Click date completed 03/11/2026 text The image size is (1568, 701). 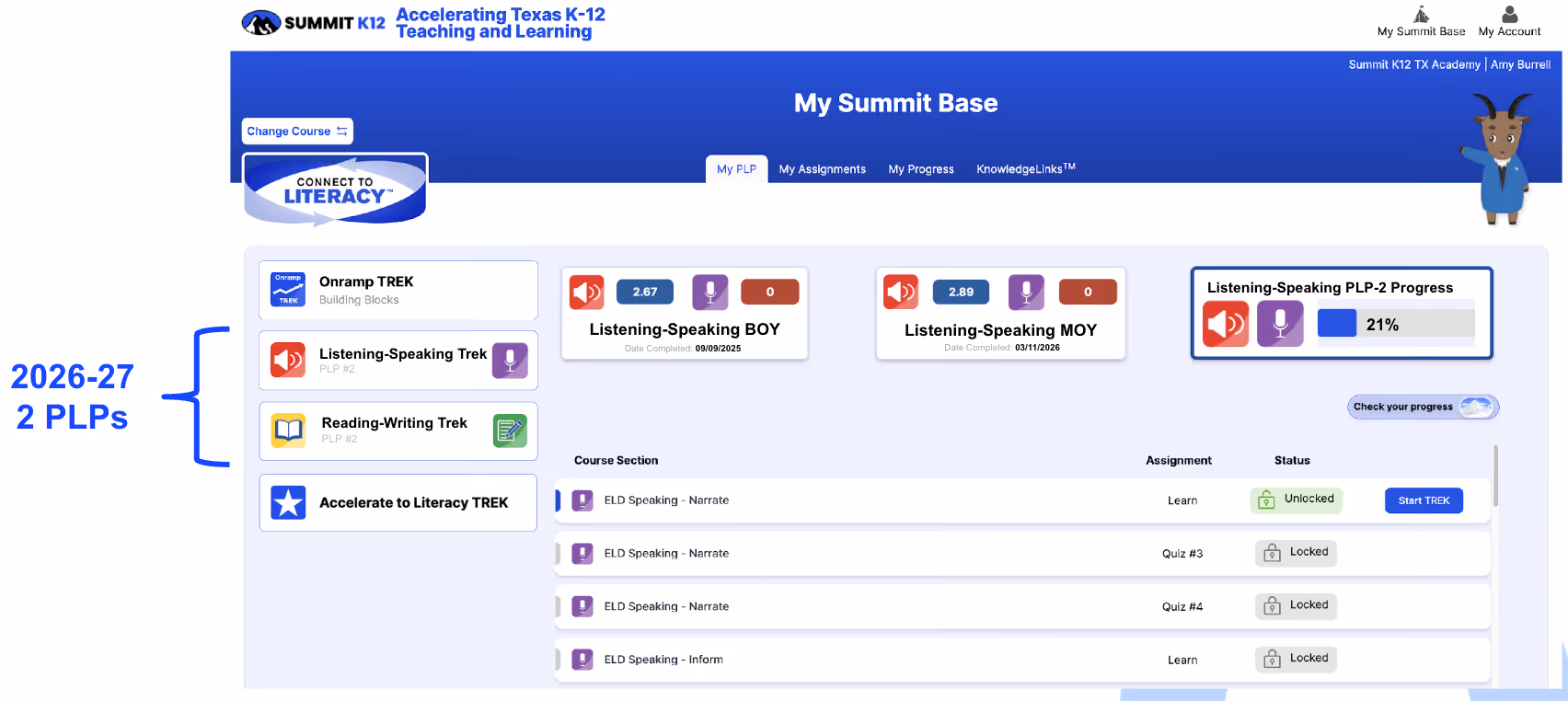point(1002,348)
